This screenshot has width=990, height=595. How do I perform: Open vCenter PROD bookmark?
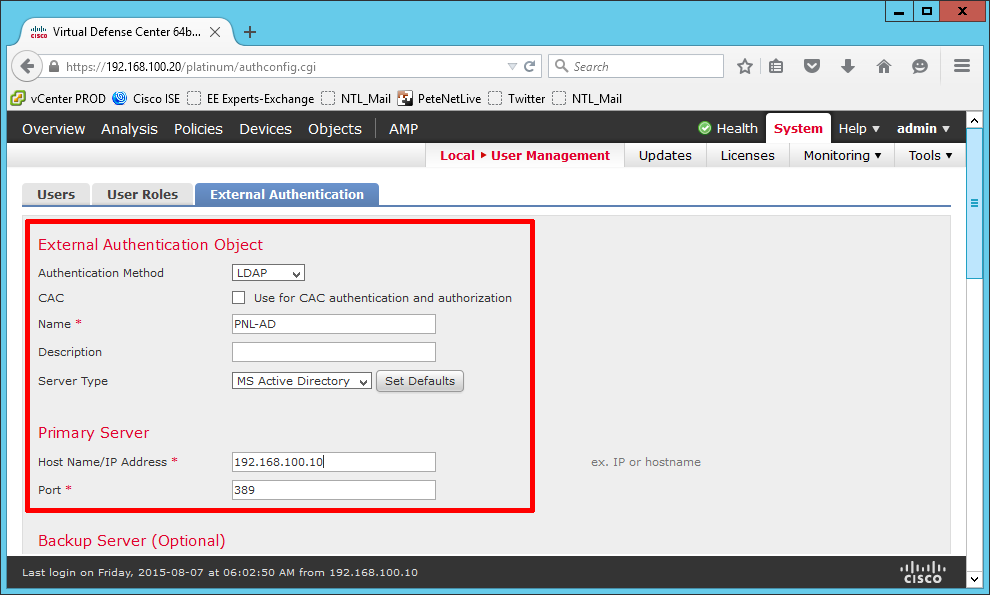point(58,99)
